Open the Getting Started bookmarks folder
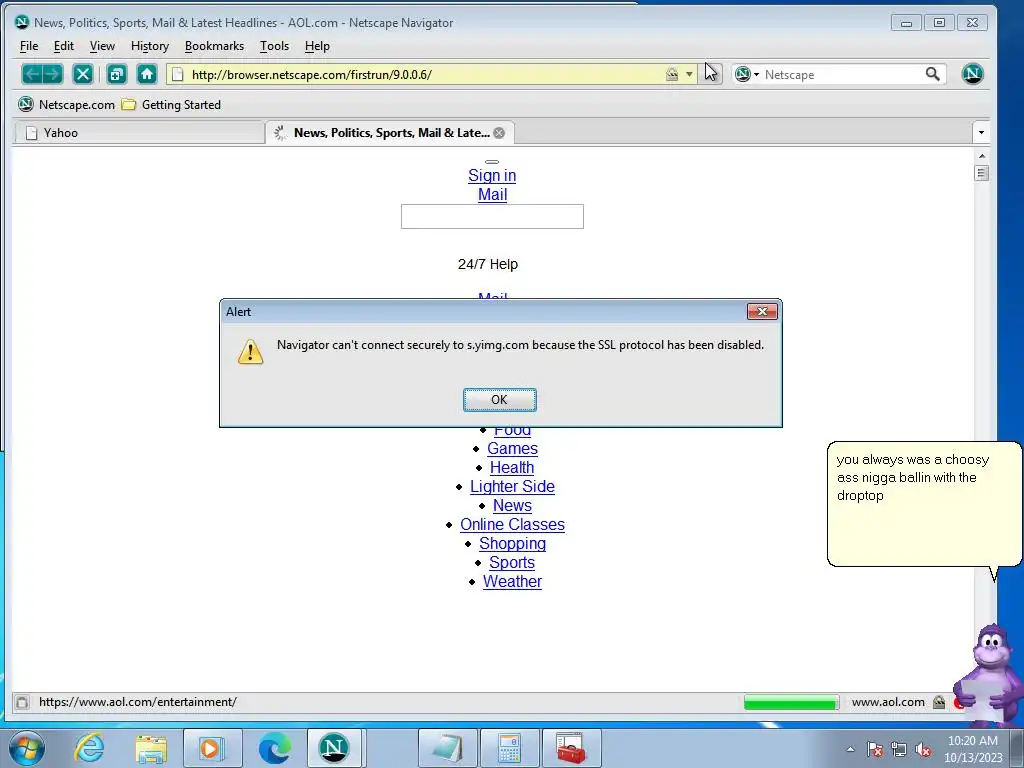This screenshot has width=1024, height=768. tap(171, 104)
